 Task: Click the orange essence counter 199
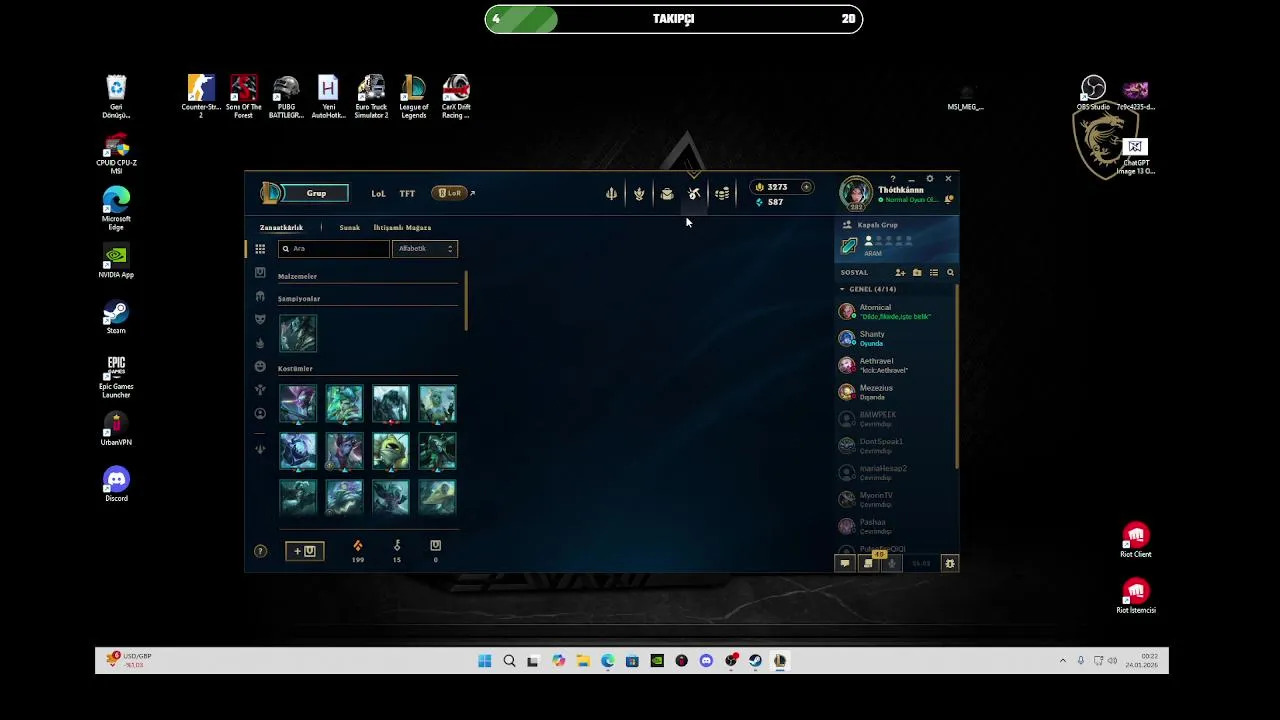pyautogui.click(x=358, y=551)
